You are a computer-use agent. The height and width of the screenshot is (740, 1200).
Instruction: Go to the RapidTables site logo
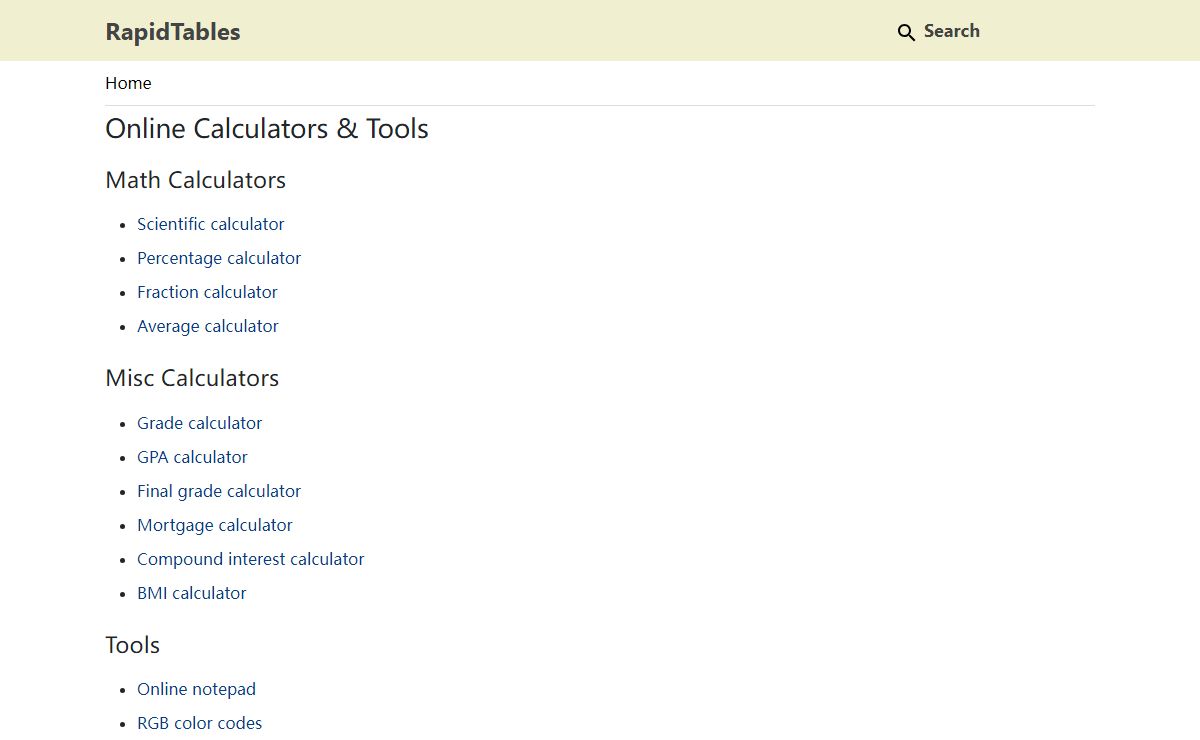pyautogui.click(x=173, y=31)
